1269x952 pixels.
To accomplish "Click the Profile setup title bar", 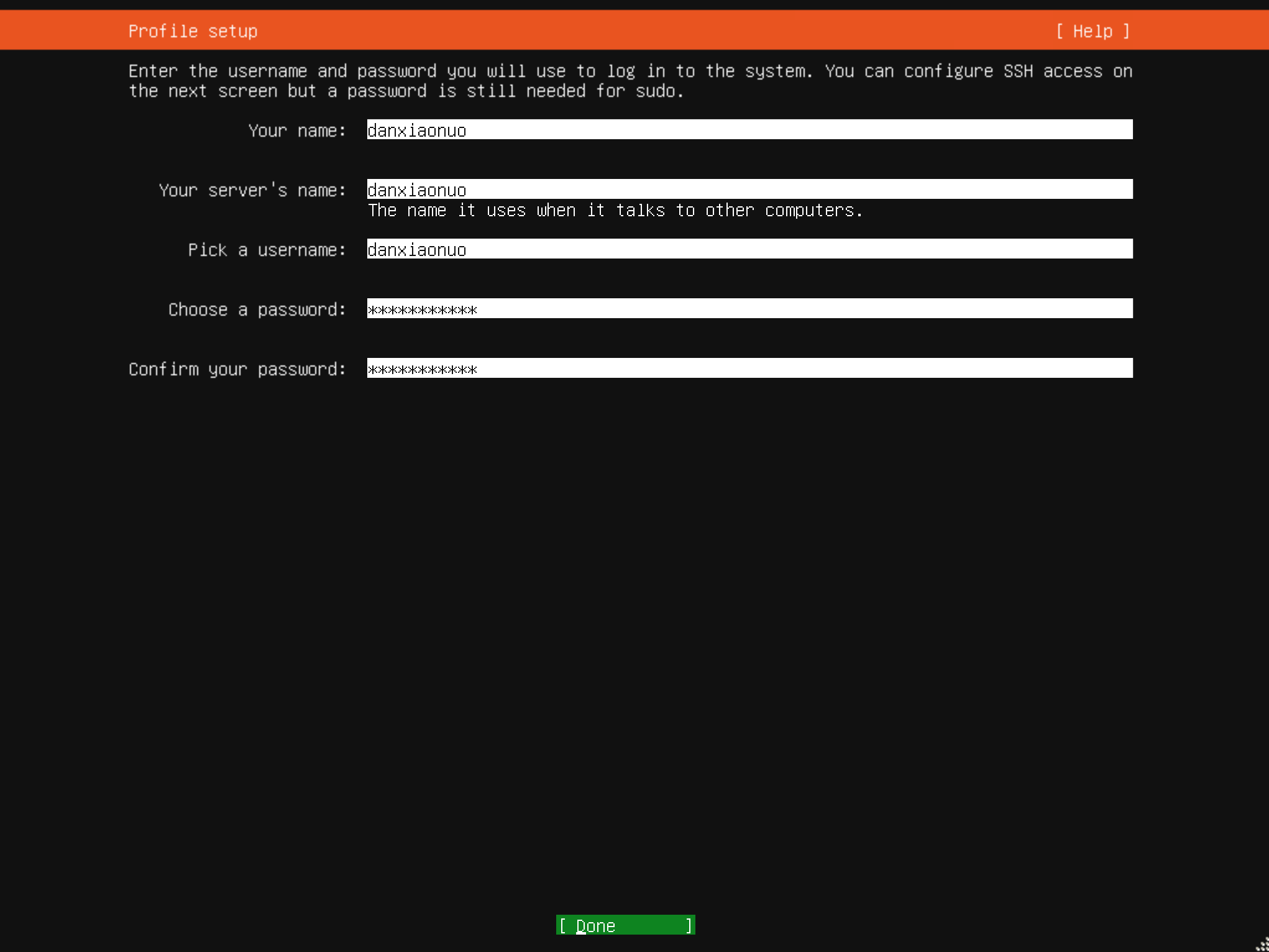I will 193,30.
